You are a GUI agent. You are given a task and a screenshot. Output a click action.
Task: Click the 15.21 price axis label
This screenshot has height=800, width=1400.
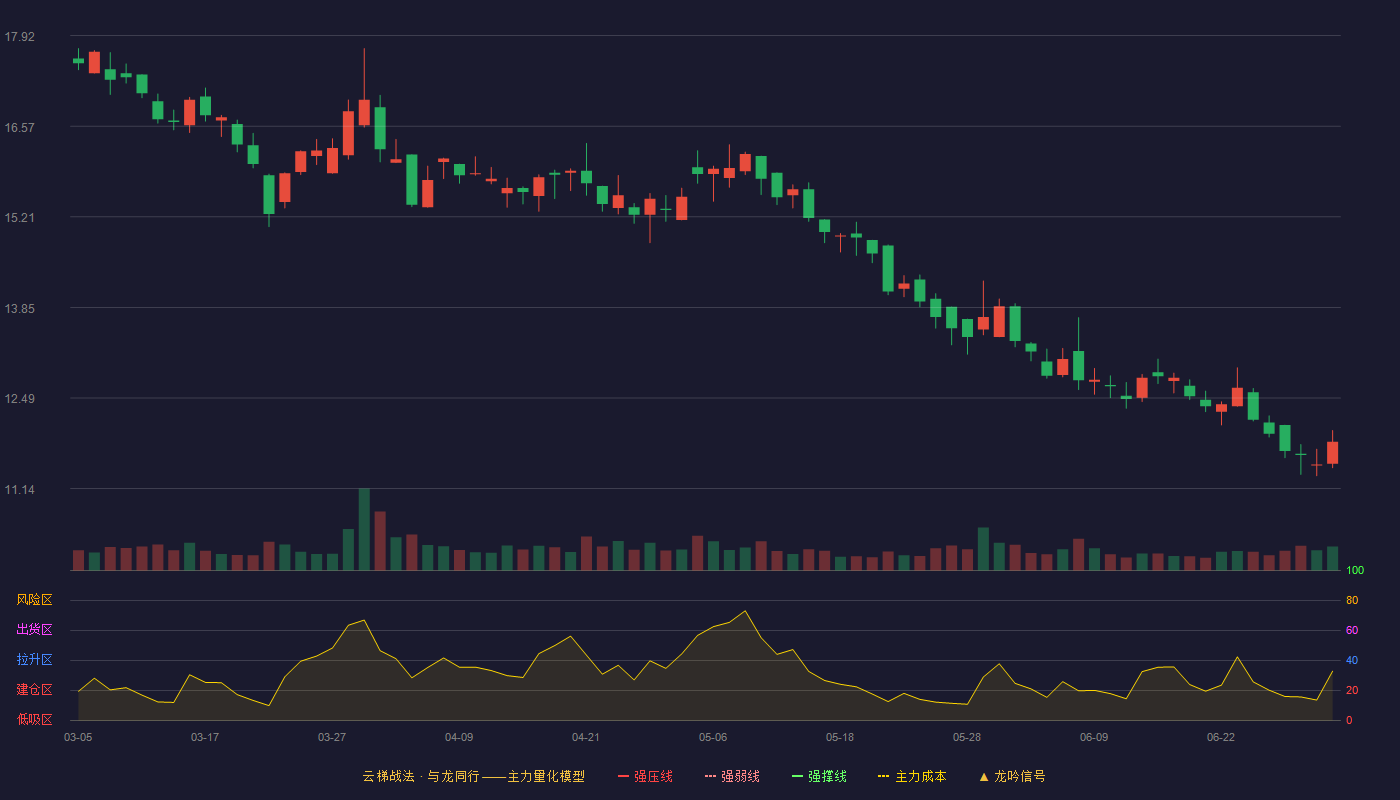point(19,218)
